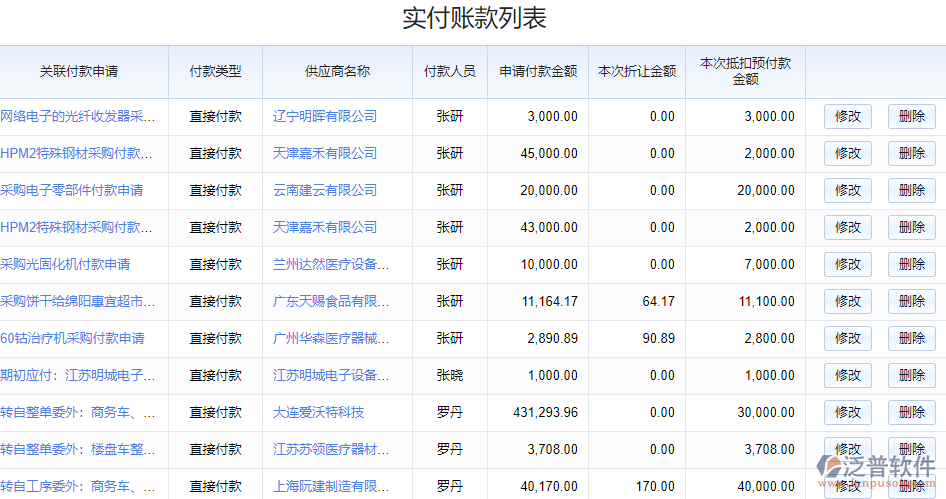Open the 采购电子零部件付款申请 link

tap(72, 190)
